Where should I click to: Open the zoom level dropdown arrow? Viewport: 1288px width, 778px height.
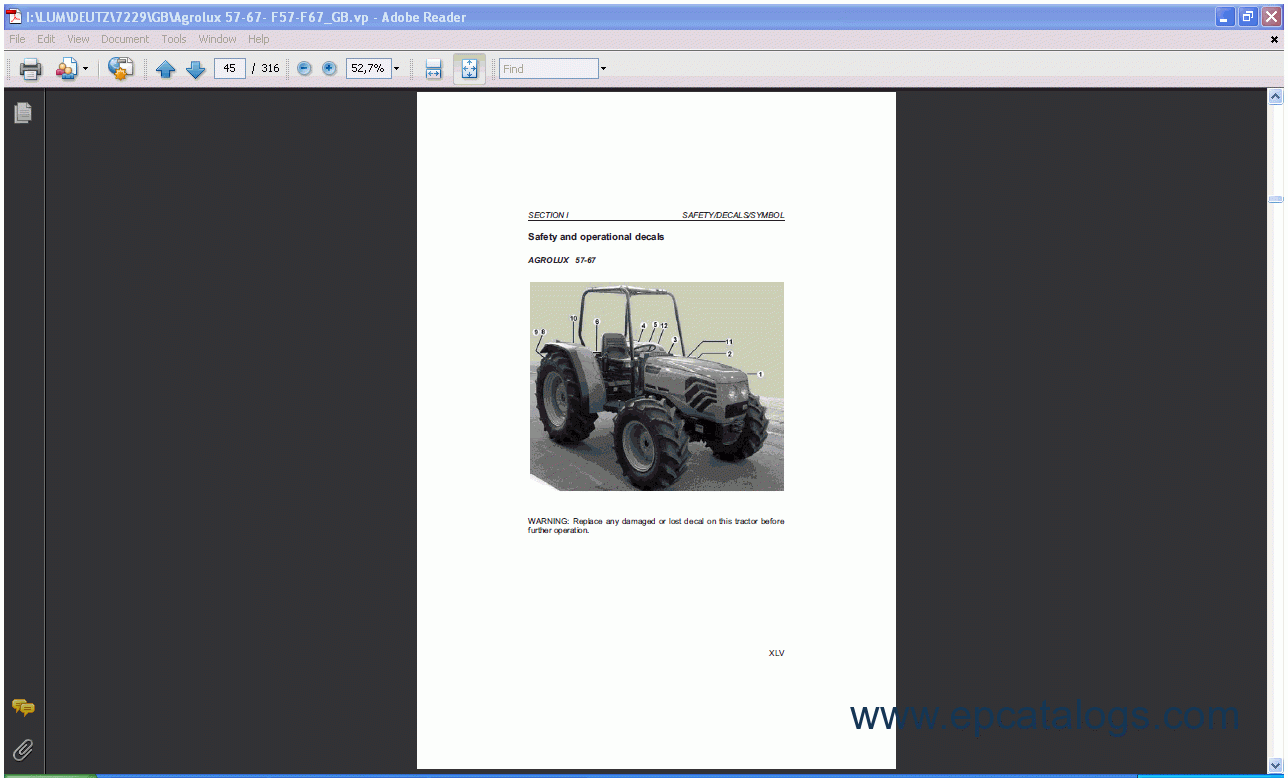click(396, 69)
